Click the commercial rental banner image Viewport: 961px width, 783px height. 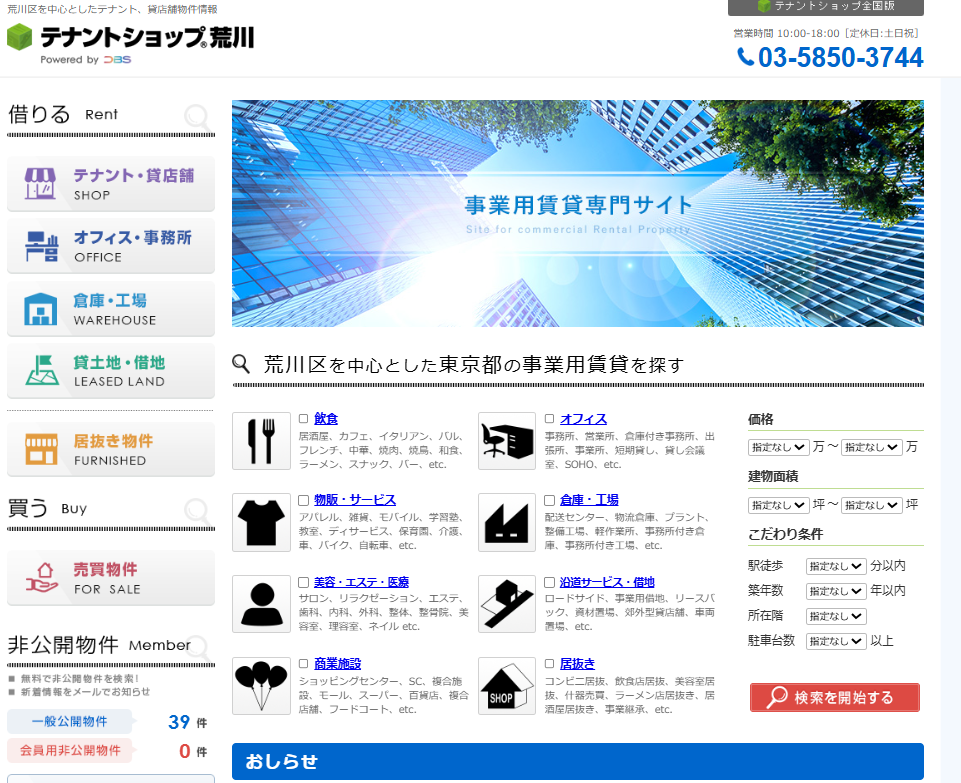click(x=577, y=213)
